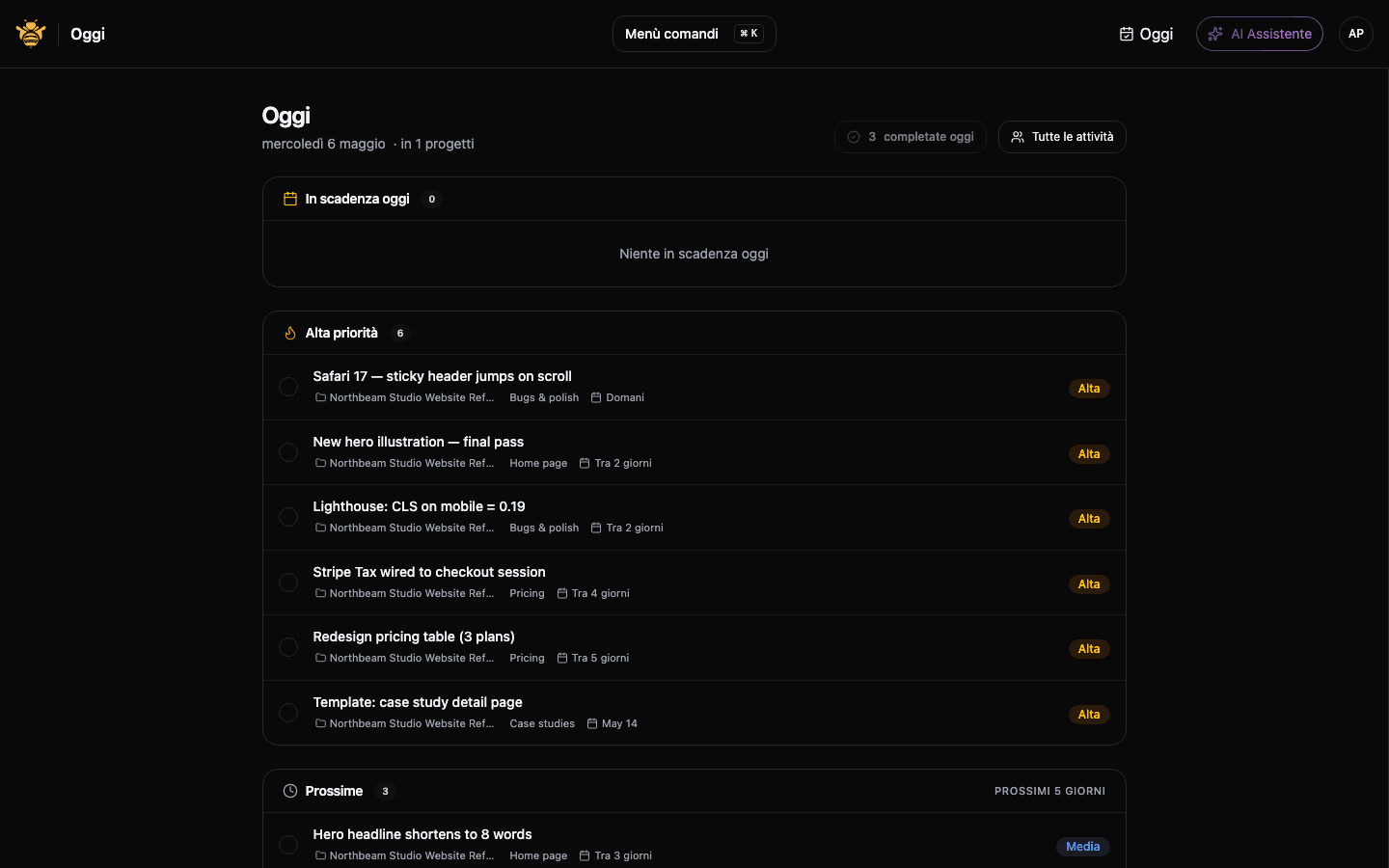Click the calendar icon next to May 14
This screenshot has width=1389, height=868.
click(x=592, y=723)
